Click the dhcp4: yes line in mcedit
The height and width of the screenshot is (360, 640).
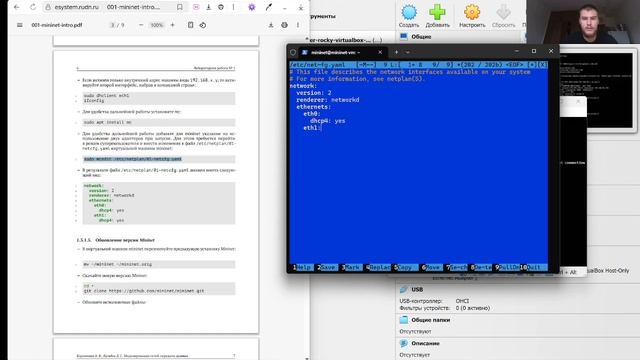pos(327,121)
